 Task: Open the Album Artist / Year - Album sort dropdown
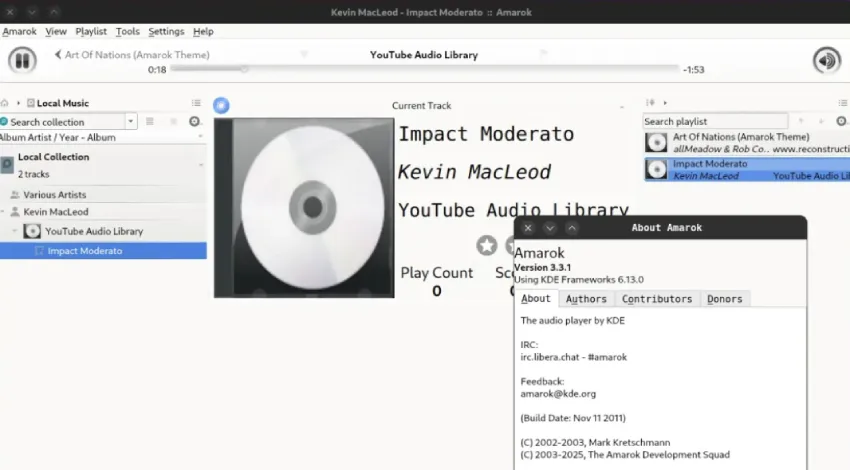point(100,137)
